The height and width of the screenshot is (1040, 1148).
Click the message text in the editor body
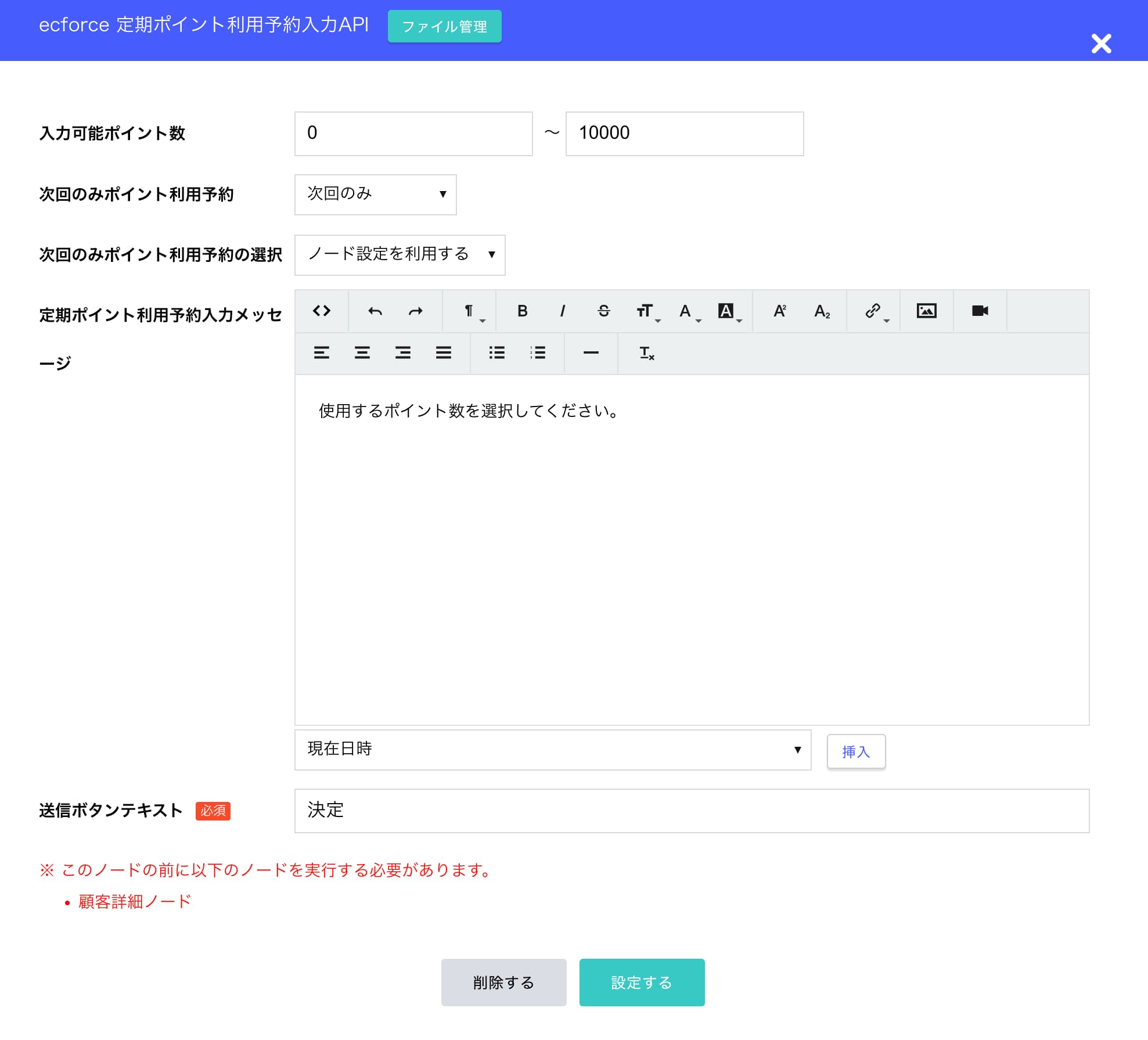pyautogui.click(x=470, y=411)
